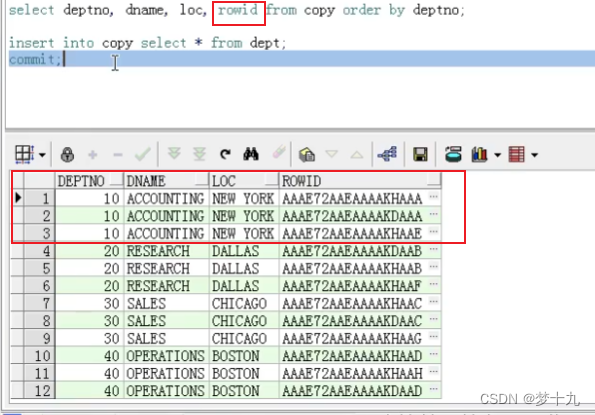Select row number 12 header
This screenshot has height=415, width=595.
click(x=39, y=390)
